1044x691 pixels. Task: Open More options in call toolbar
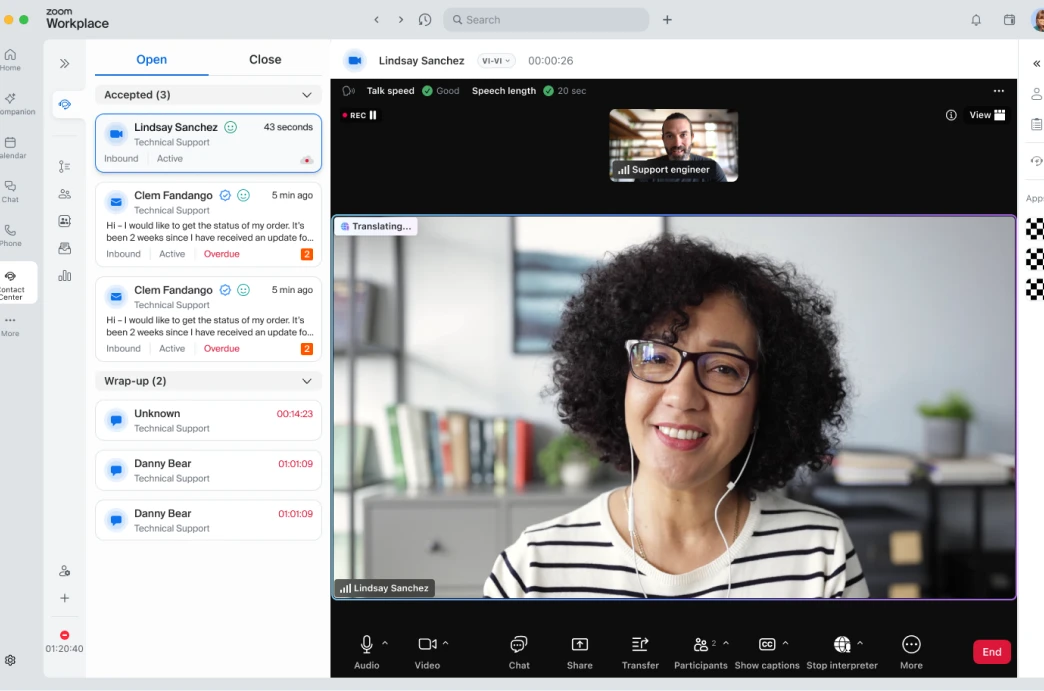[911, 652]
